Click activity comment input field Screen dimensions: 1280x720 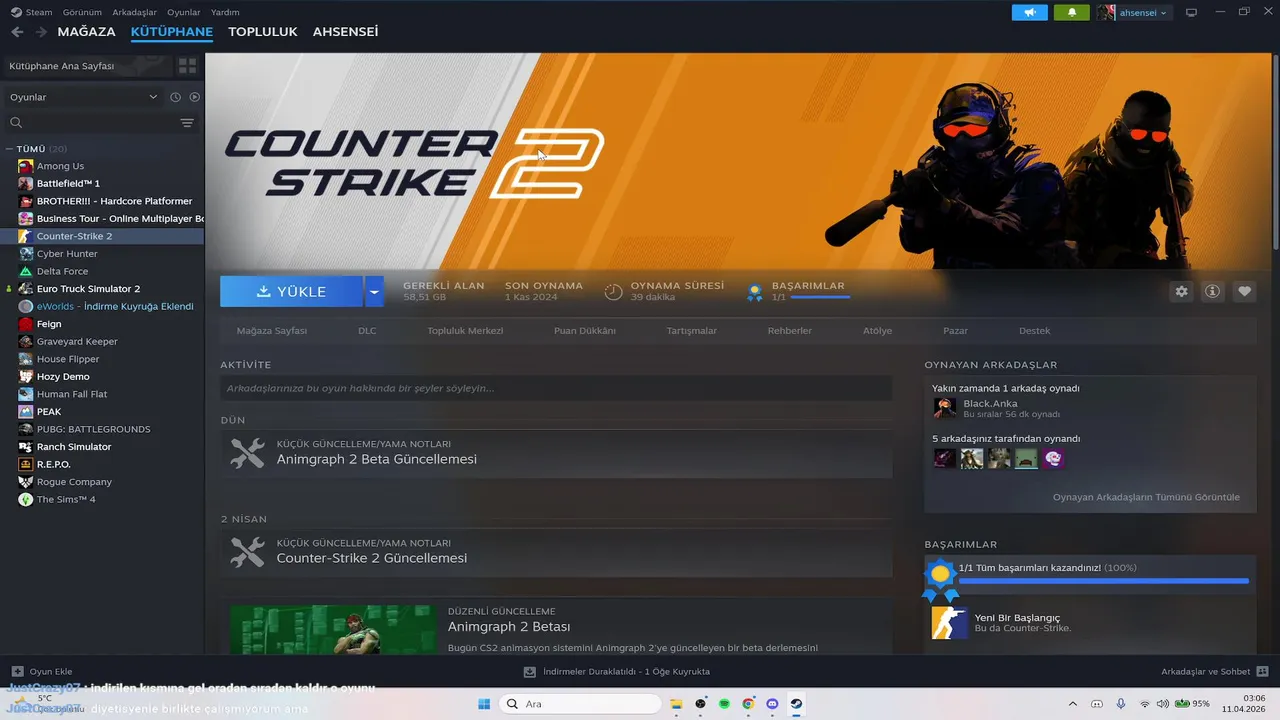(x=556, y=388)
